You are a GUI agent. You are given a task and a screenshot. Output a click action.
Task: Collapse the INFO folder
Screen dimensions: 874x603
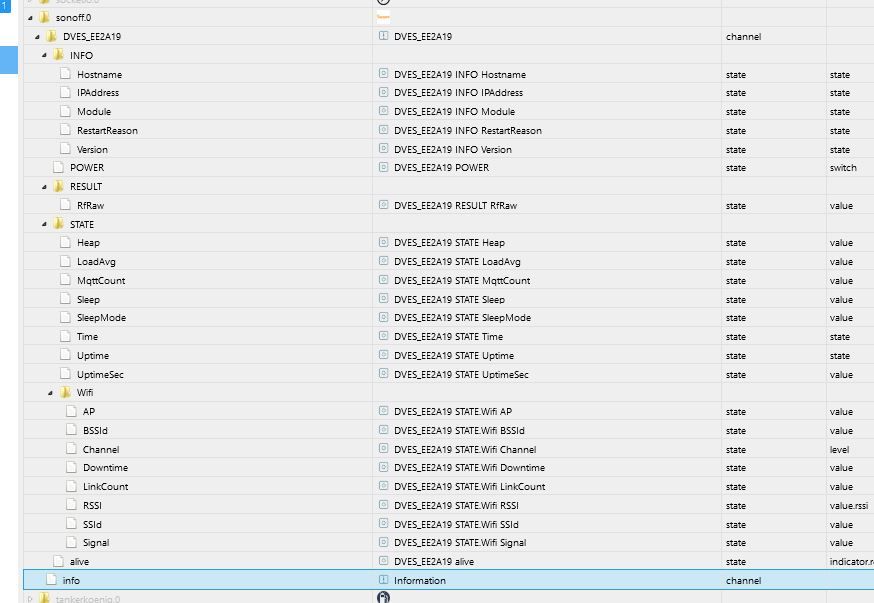click(44, 55)
